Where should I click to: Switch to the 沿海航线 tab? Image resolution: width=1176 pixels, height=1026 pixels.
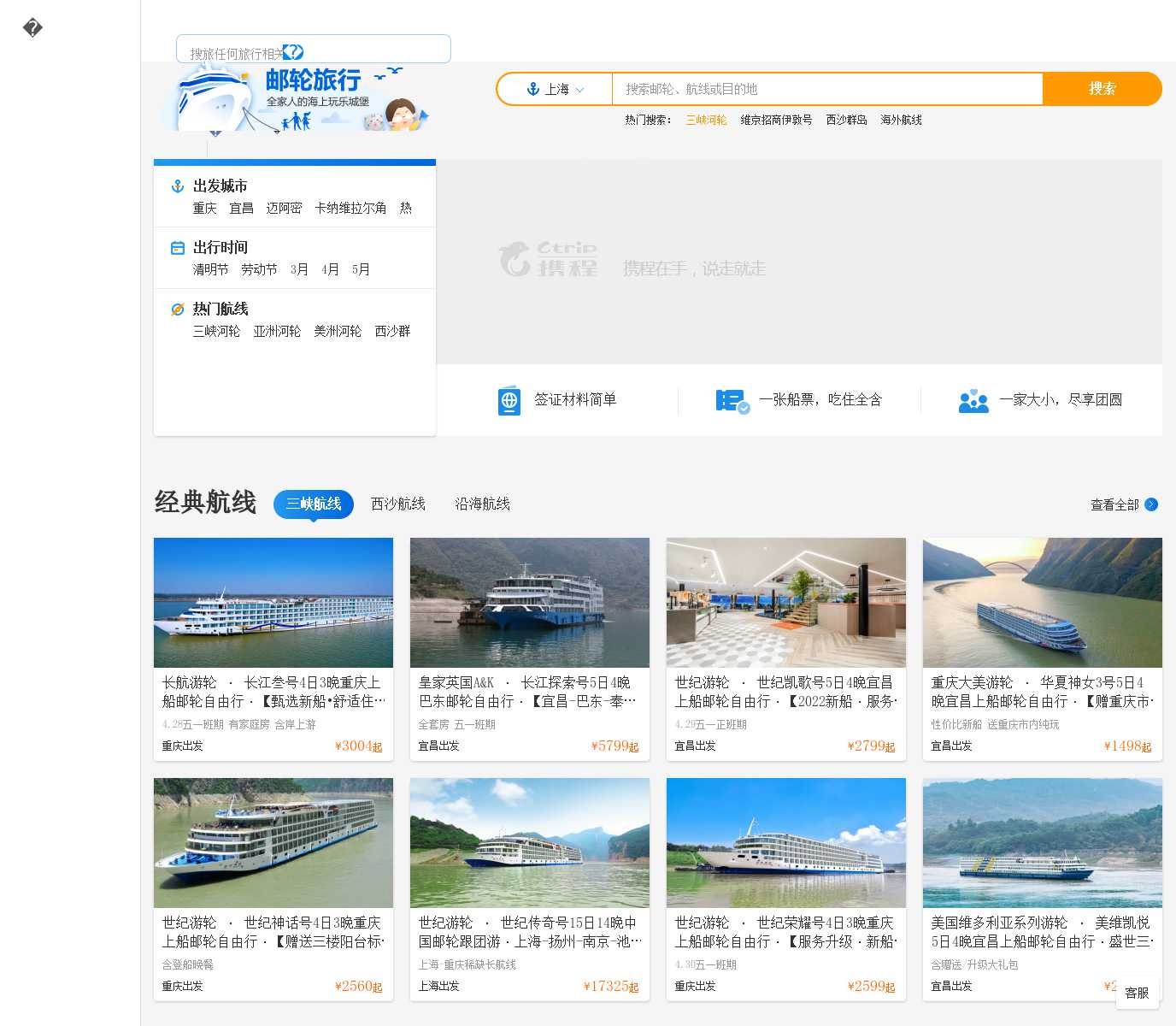tap(483, 504)
